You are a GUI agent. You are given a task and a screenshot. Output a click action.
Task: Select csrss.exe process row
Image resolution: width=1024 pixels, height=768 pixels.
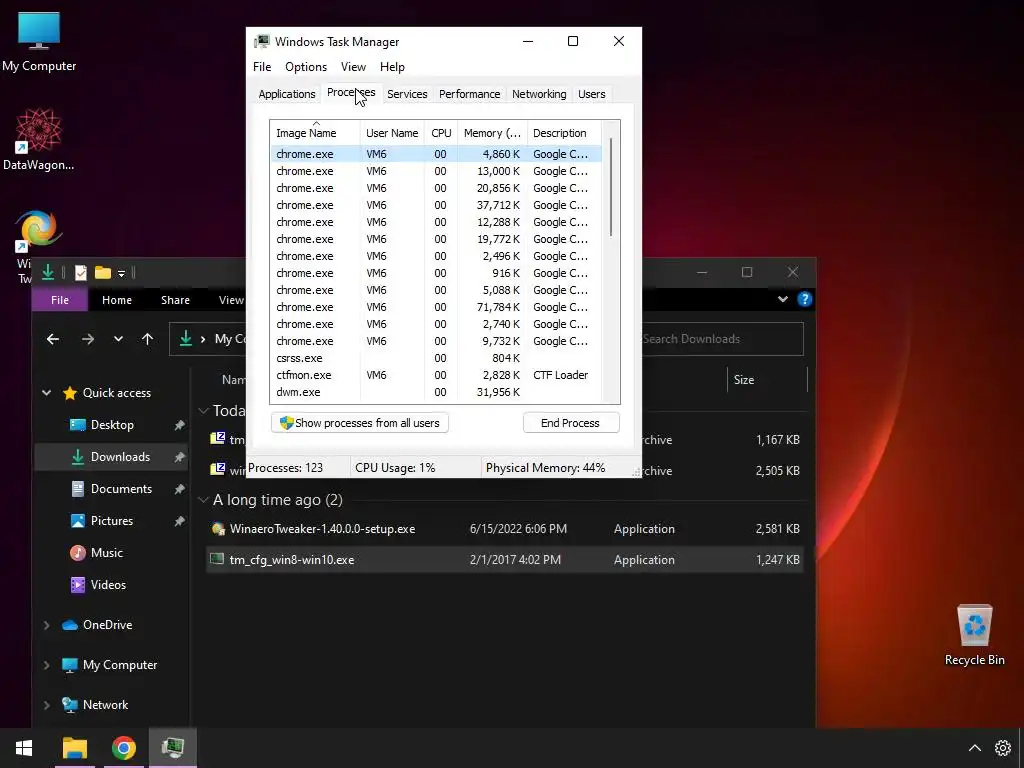coord(435,358)
